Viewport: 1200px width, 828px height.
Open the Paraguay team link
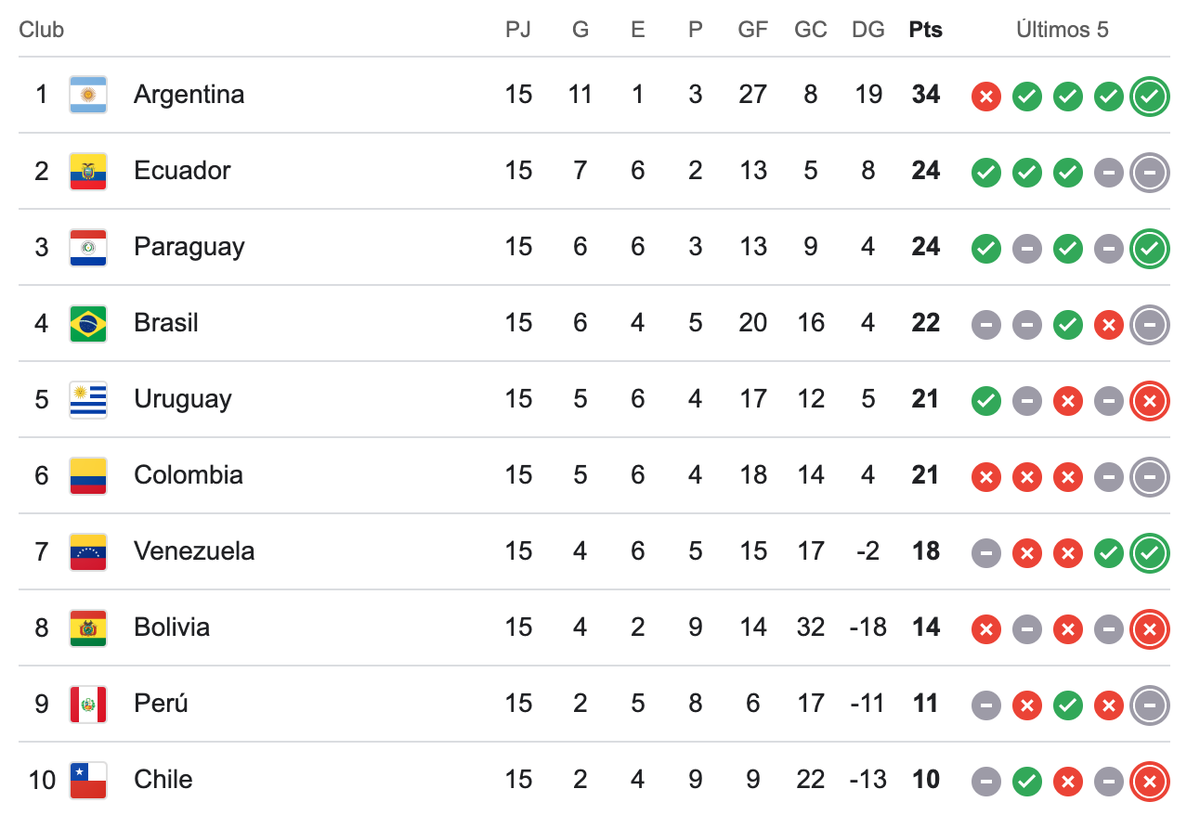click(189, 247)
